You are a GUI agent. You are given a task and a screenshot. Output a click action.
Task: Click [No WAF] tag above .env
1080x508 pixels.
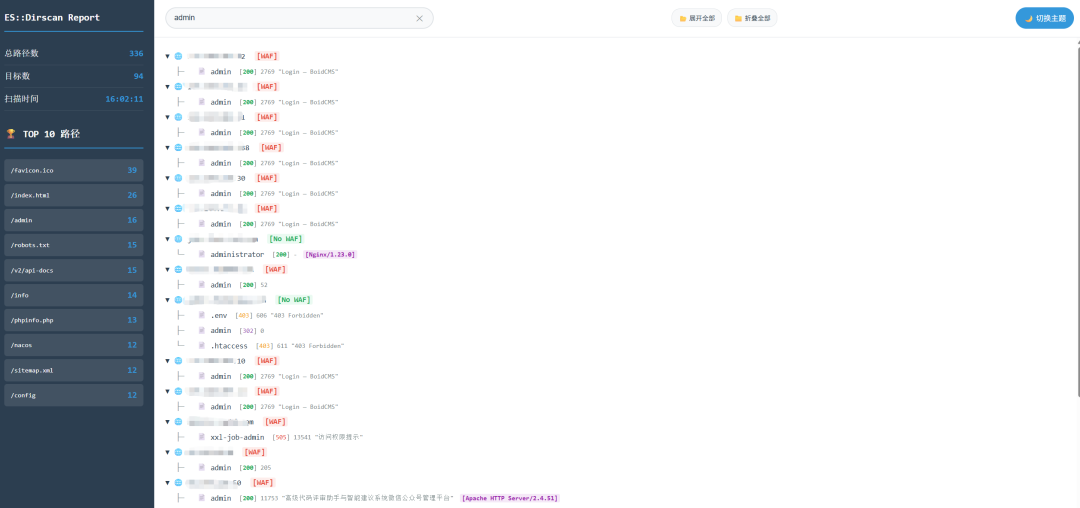pos(293,300)
